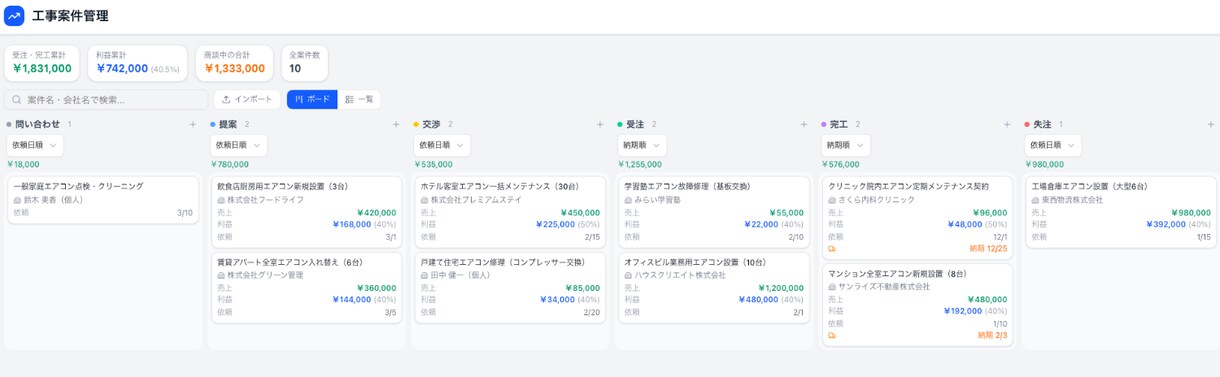This screenshot has height=377, width=1220.
Task: Open card 学習塾エアコン故障修理（基板交換）
Action: tap(714, 211)
